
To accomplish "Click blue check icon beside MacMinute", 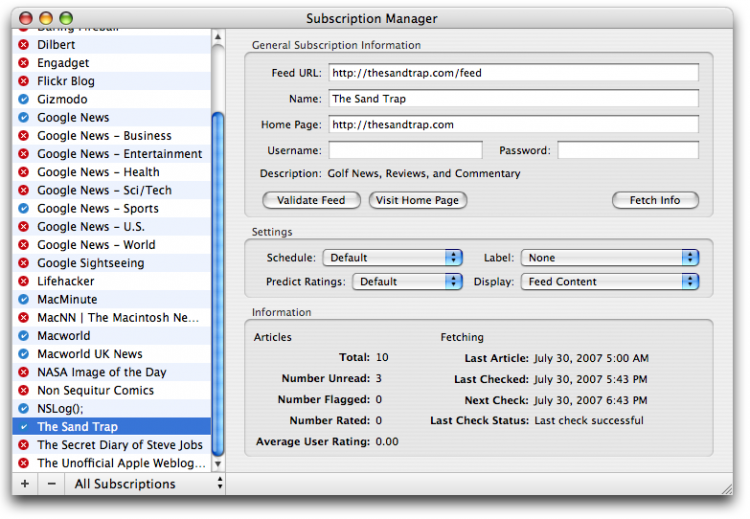I will click(23, 299).
